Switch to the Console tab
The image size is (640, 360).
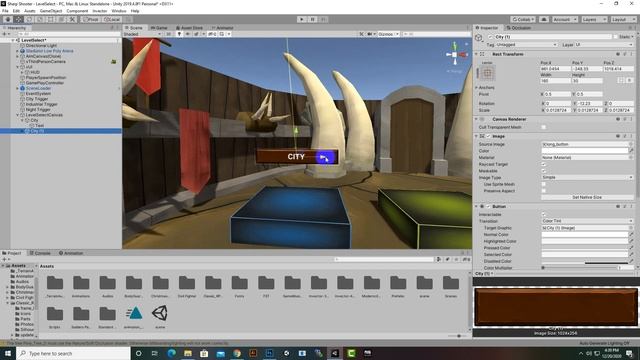coord(40,253)
